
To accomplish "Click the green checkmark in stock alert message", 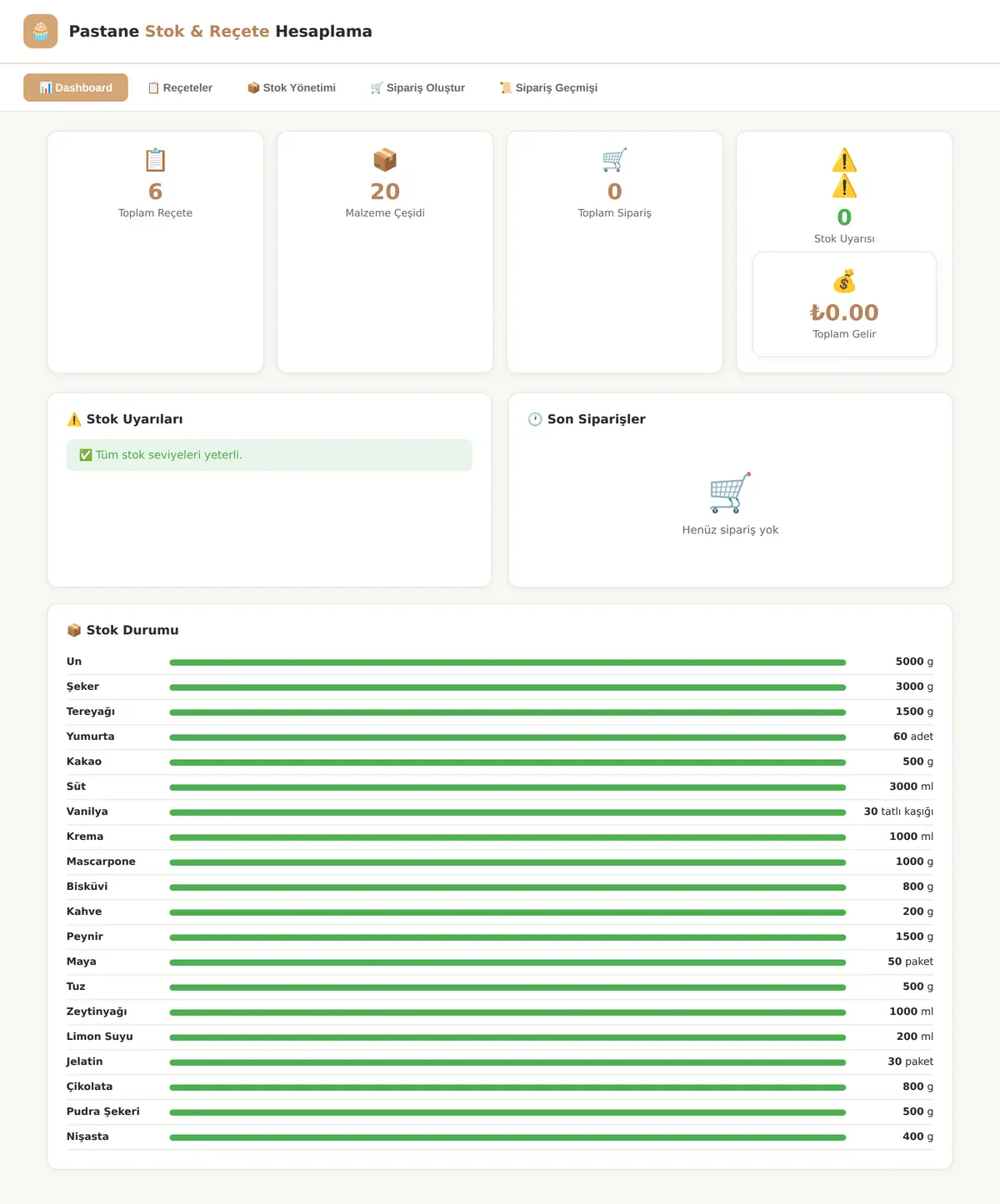I will point(85,455).
